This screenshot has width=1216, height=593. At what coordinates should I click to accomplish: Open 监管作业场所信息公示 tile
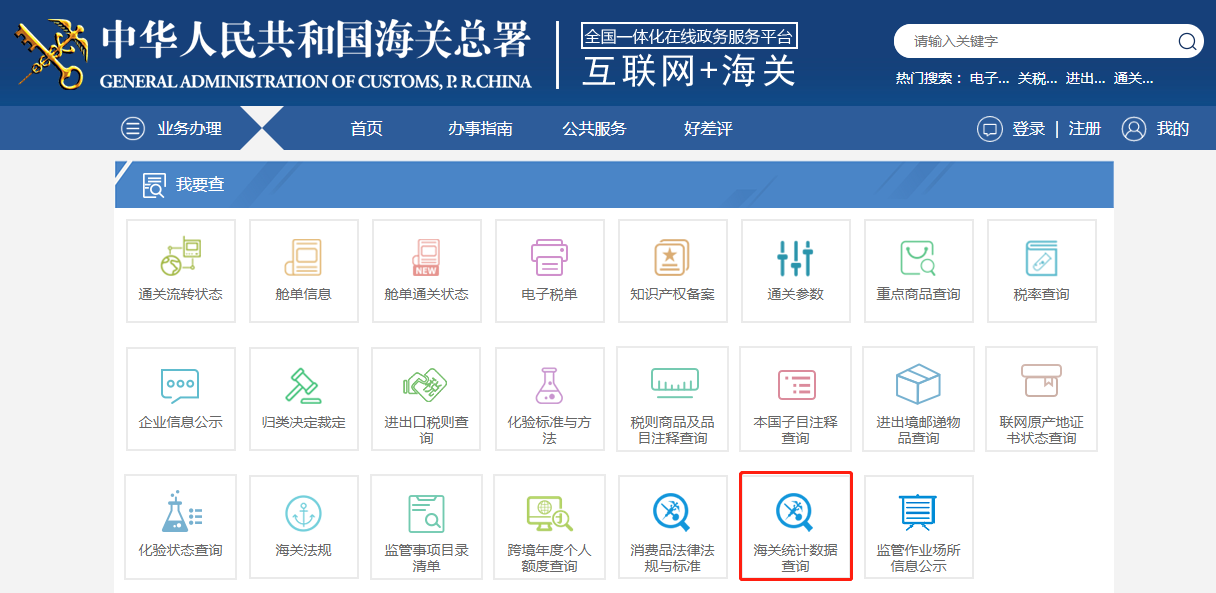tap(919, 527)
